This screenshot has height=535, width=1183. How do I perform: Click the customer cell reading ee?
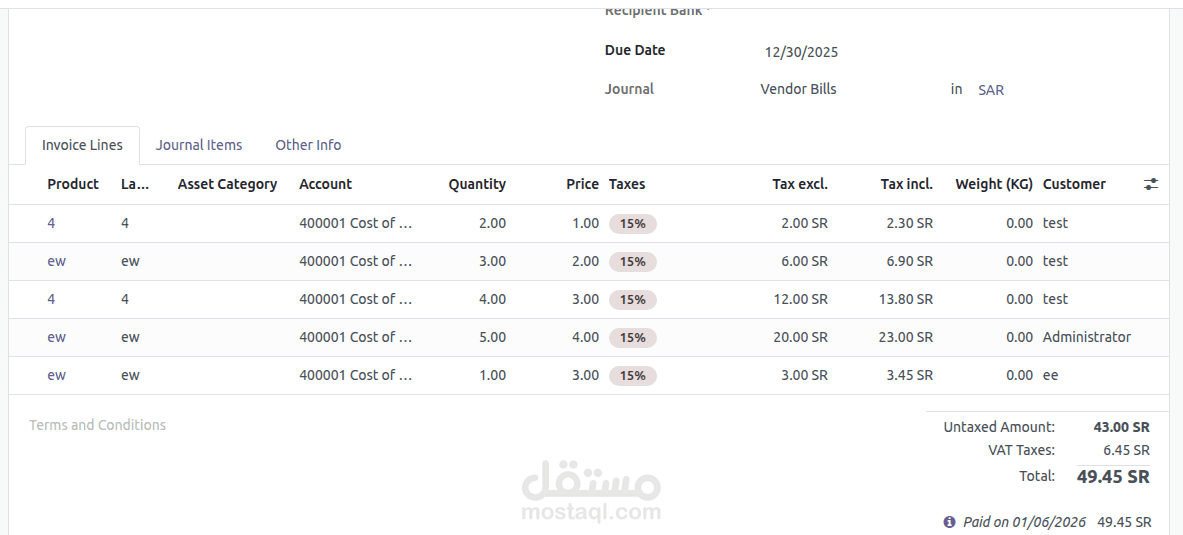click(1050, 375)
